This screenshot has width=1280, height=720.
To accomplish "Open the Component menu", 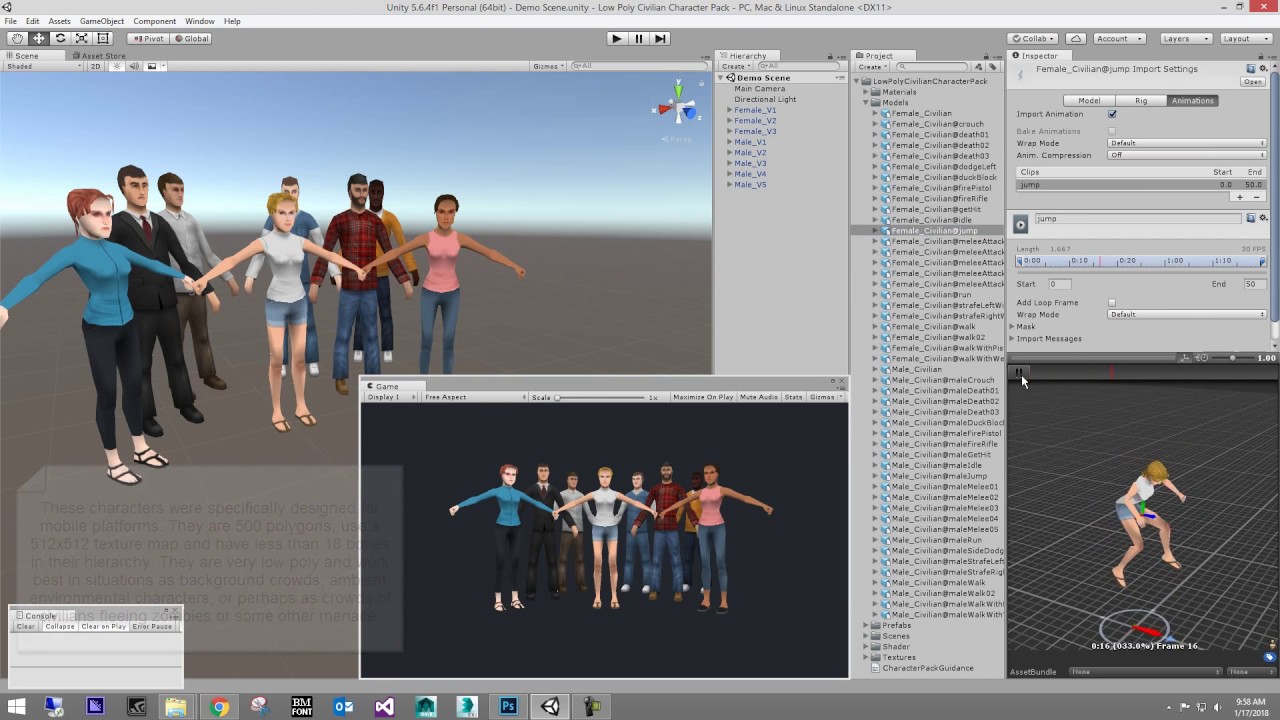I will pyautogui.click(x=154, y=21).
